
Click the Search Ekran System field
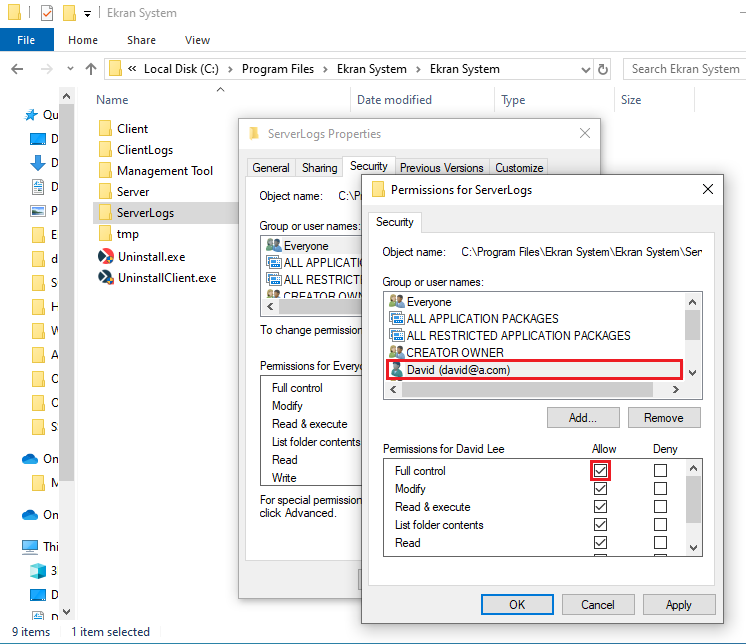684,69
